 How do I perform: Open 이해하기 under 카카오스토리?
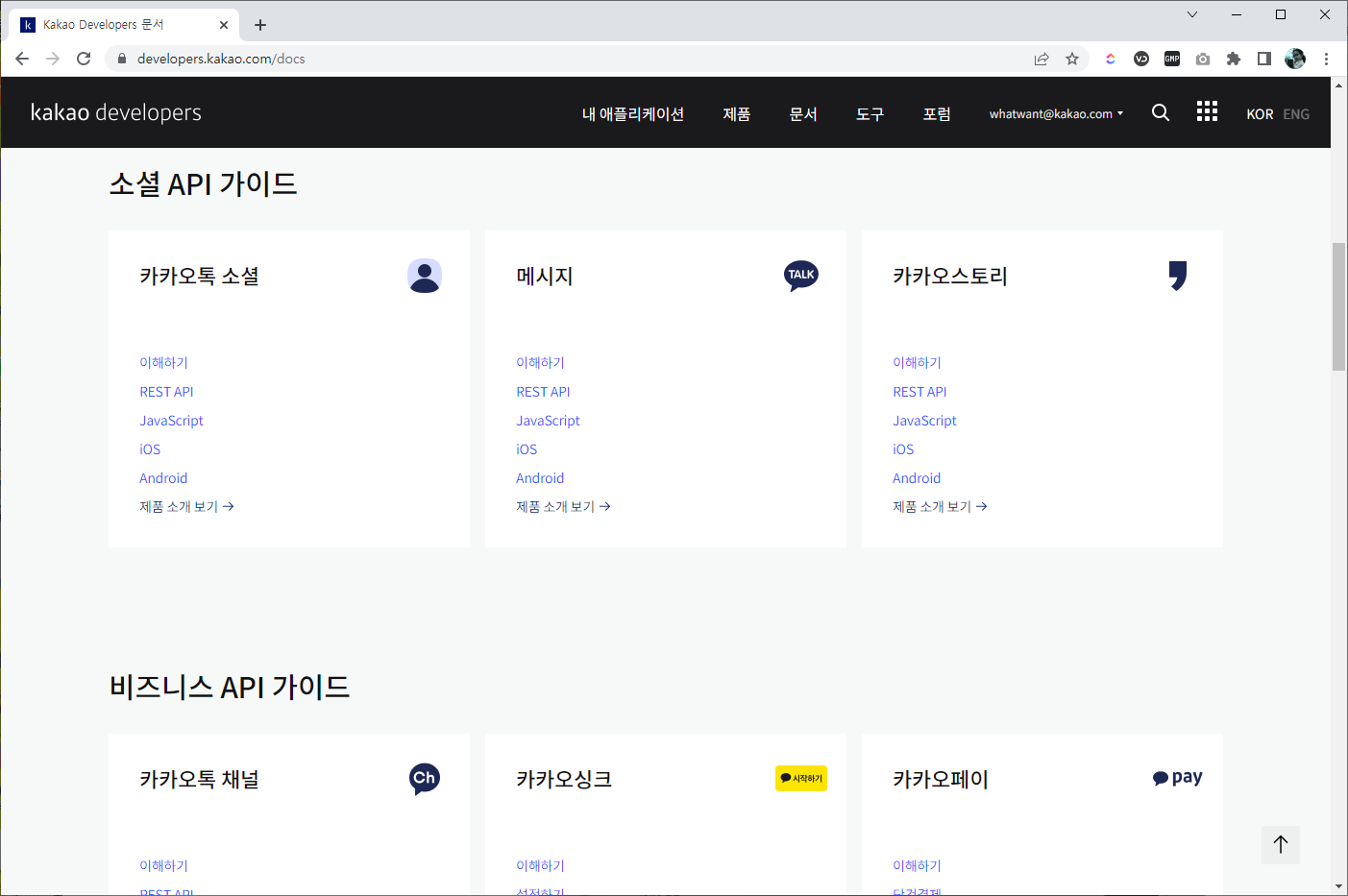click(917, 362)
